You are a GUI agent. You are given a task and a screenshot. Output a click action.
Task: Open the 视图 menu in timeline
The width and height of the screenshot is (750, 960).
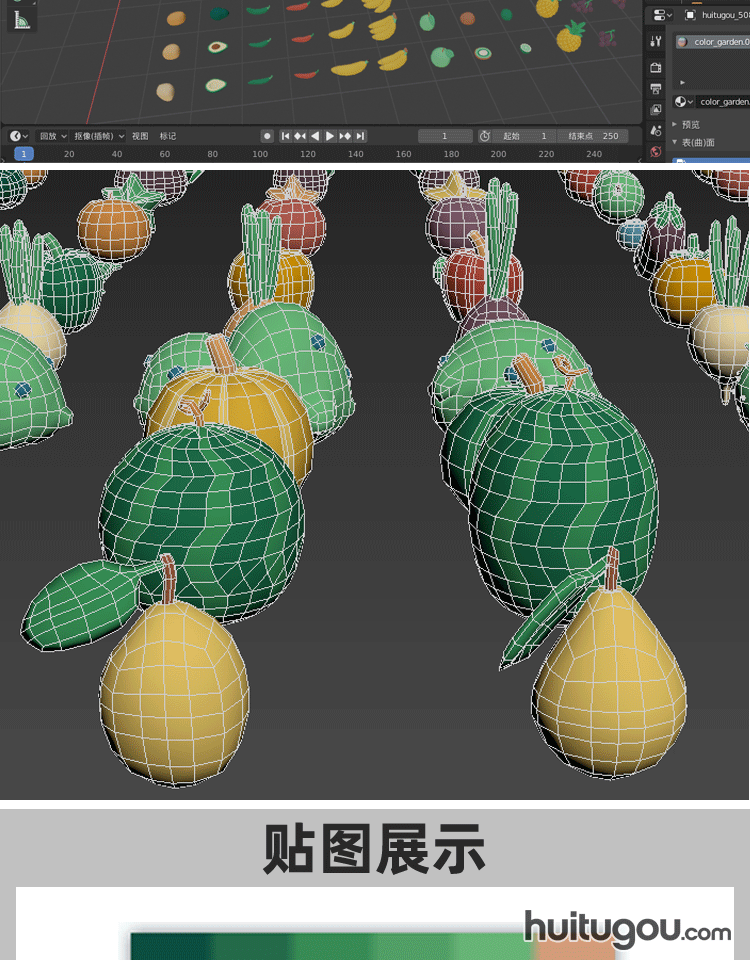[x=140, y=136]
